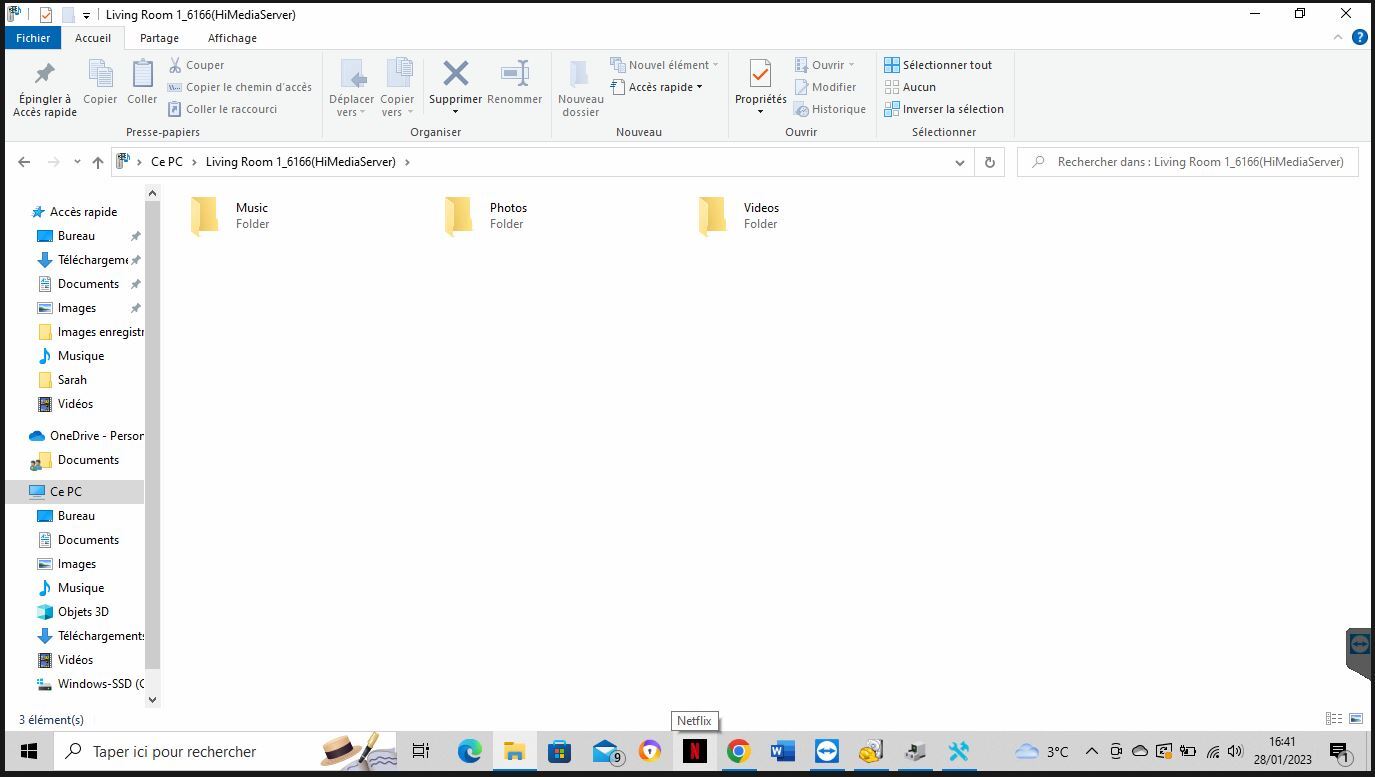Open Microsoft Word from taskbar

click(782, 751)
